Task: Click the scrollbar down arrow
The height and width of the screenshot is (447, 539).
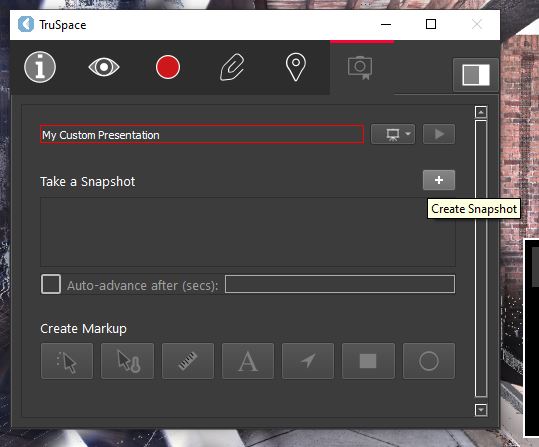Action: point(481,410)
